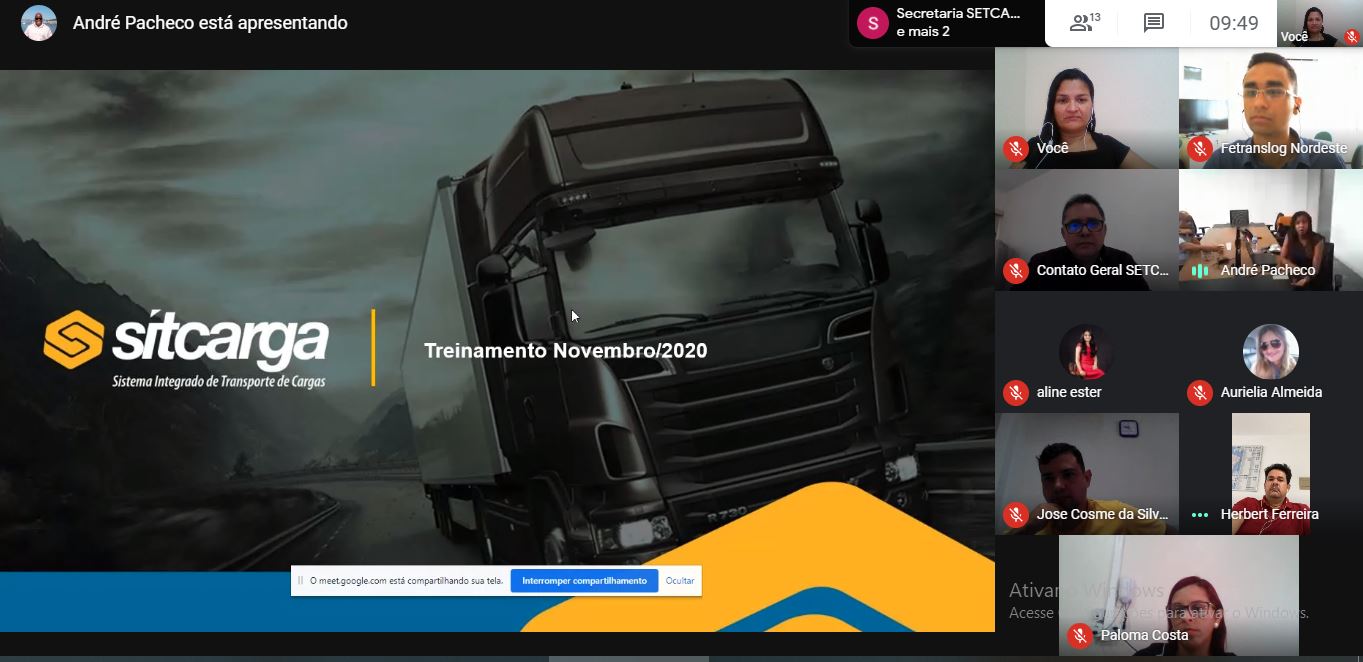Viewport: 1363px width, 662px height.
Task: Click muted mic icon on Jose Cosme
Action: 1015,515
